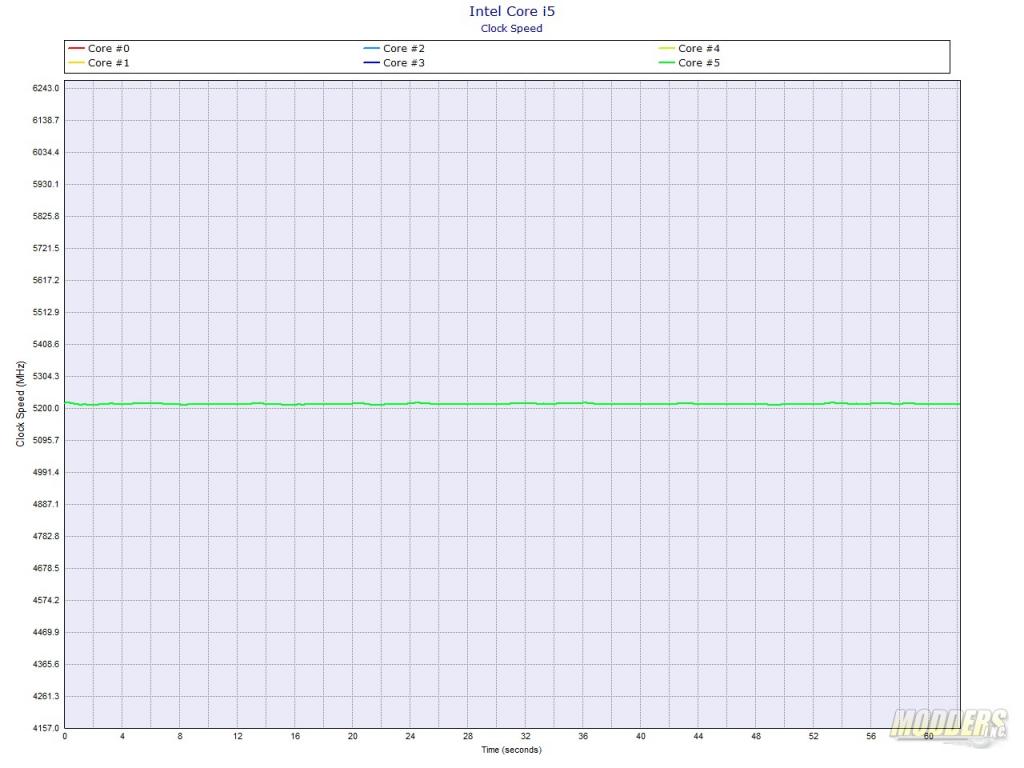The image size is (1024, 768).
Task: Click the 5304.3 y-axis value
Action: coord(46,376)
